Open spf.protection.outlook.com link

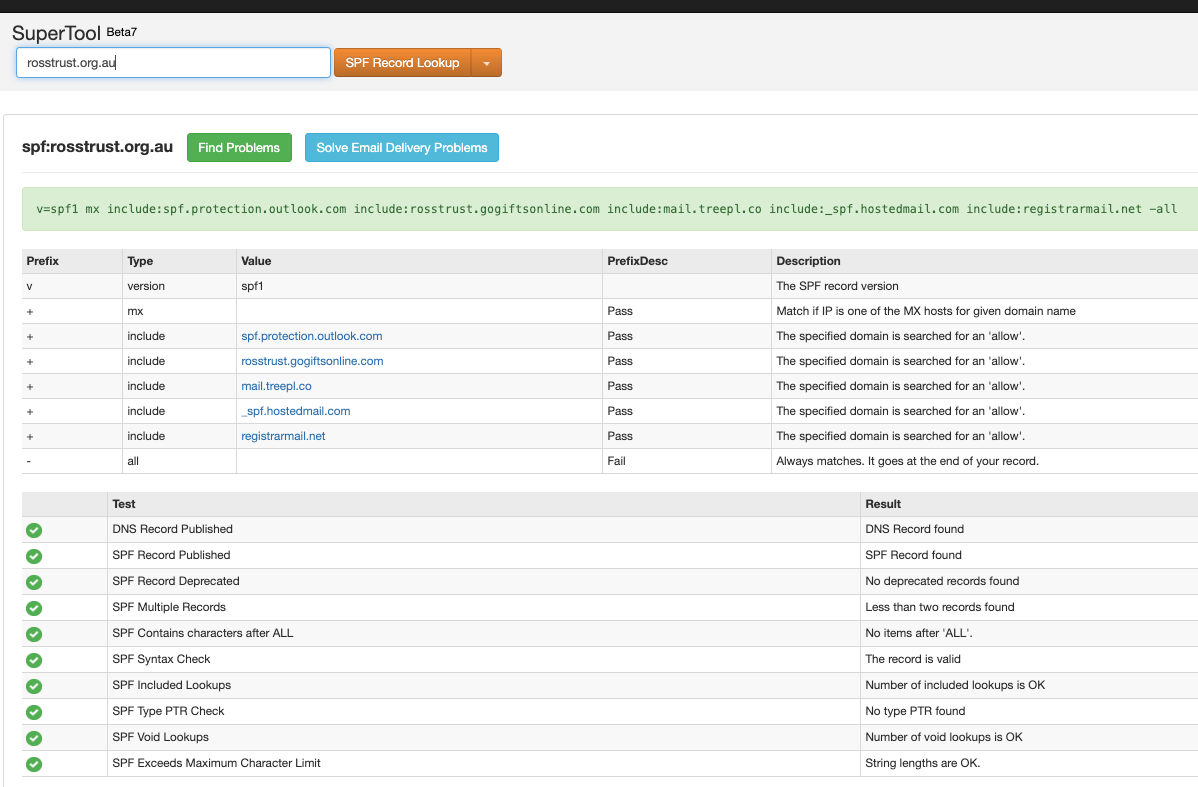tap(312, 336)
